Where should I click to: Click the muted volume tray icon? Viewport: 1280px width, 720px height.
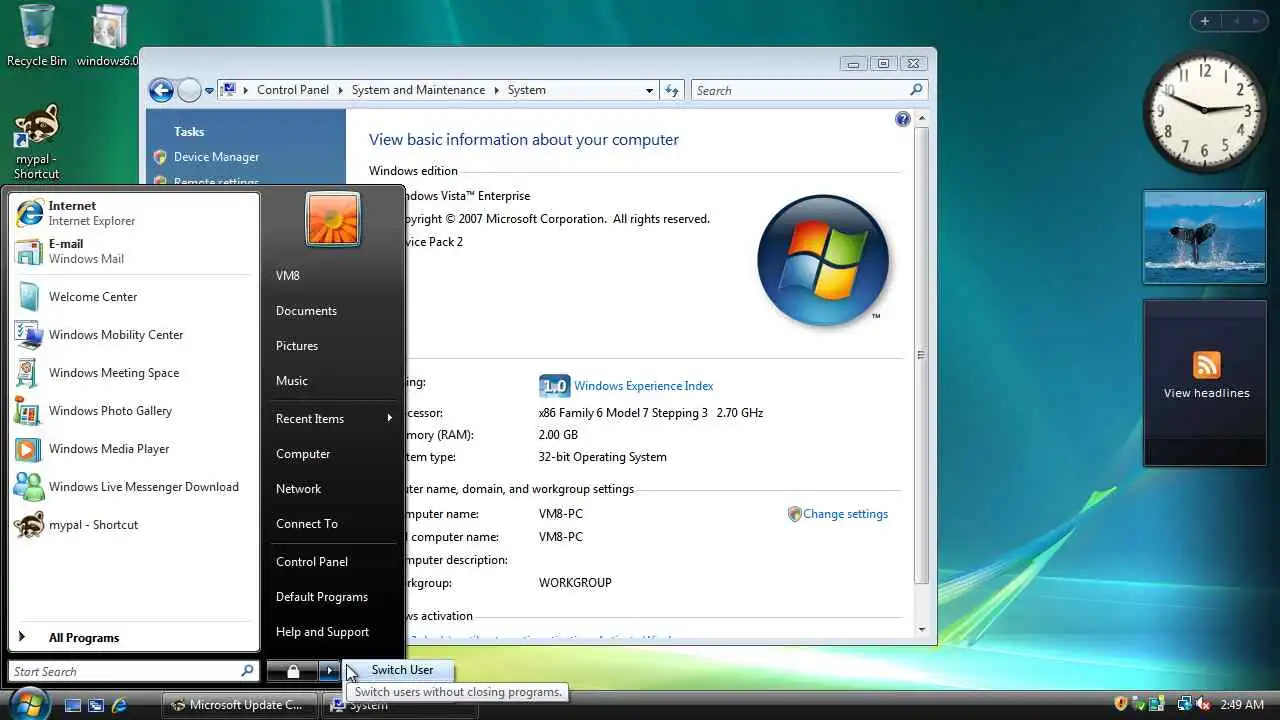(x=1203, y=704)
